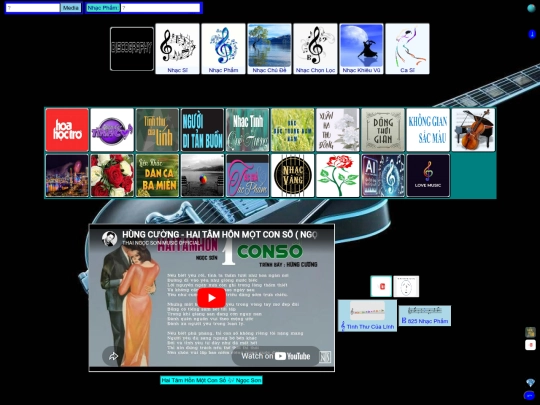
Task: Open the Nhạc Phẩm blue treble clef tile
Action: pos(223,49)
